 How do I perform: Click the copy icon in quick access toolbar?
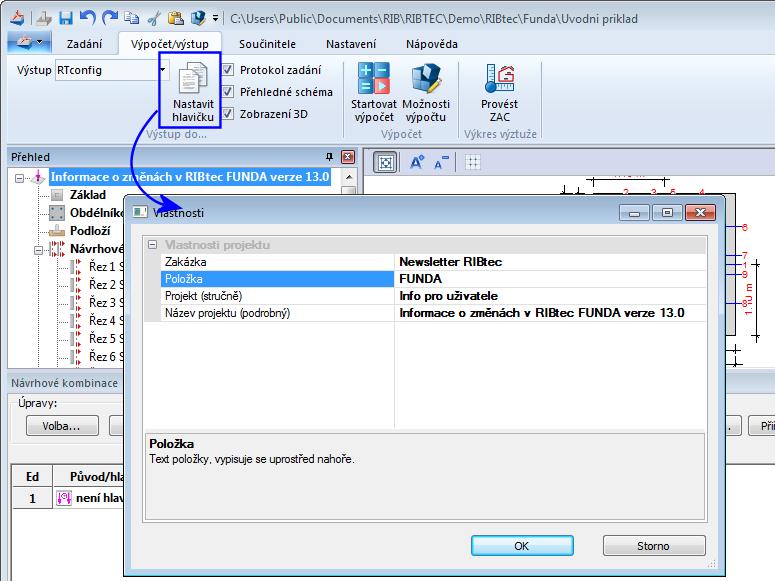tap(131, 18)
